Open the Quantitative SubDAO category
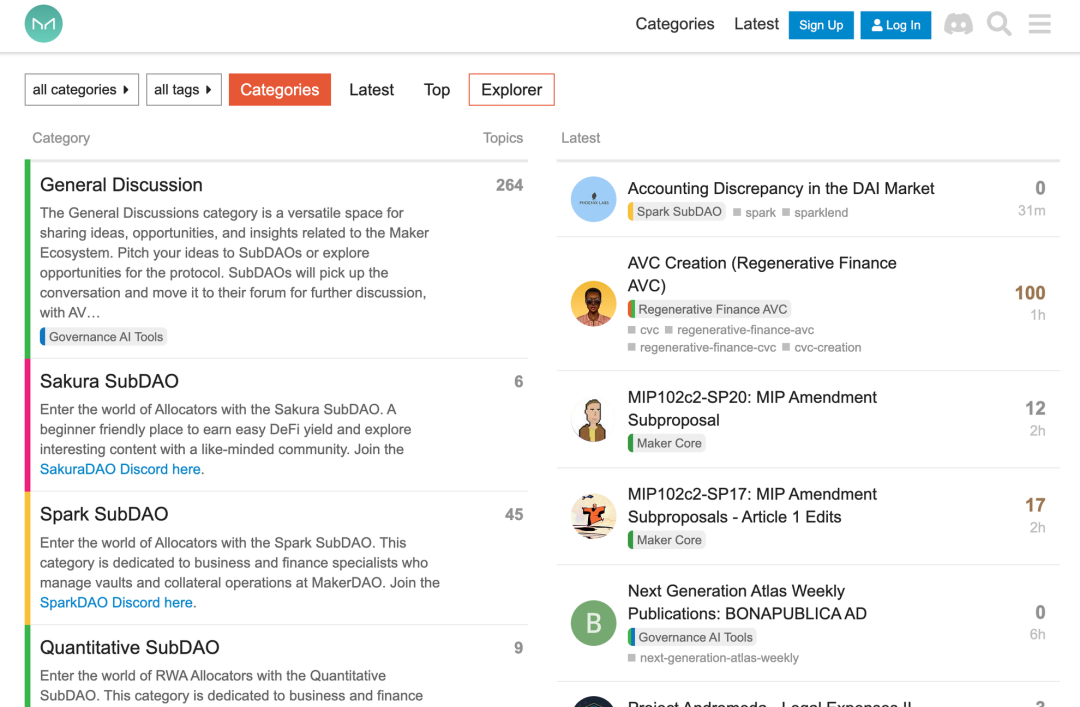The width and height of the screenshot is (1080, 707). [129, 647]
